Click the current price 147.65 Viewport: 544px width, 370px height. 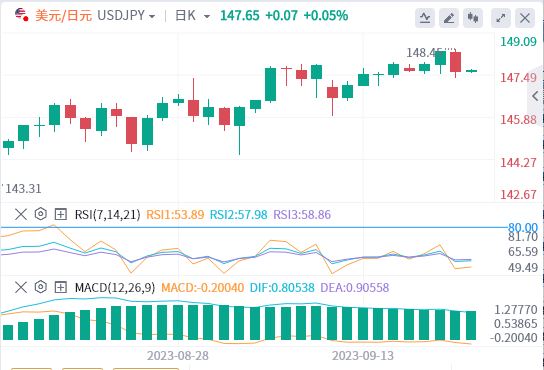point(240,16)
